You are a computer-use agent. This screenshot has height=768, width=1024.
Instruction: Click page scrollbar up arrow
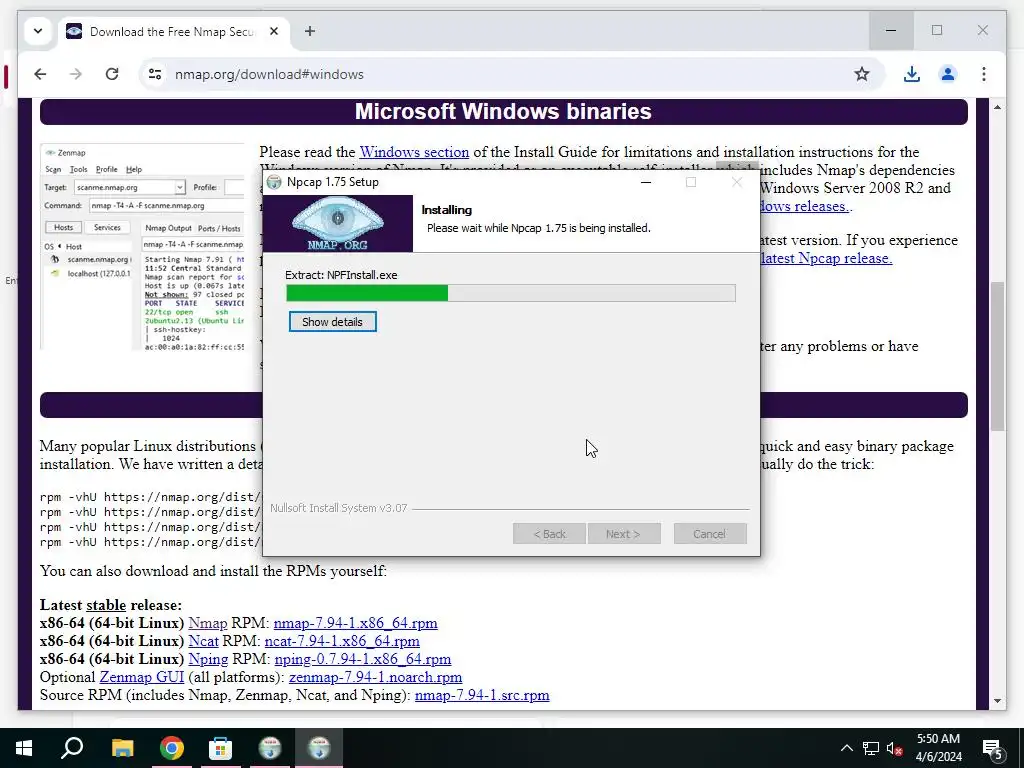(x=997, y=107)
